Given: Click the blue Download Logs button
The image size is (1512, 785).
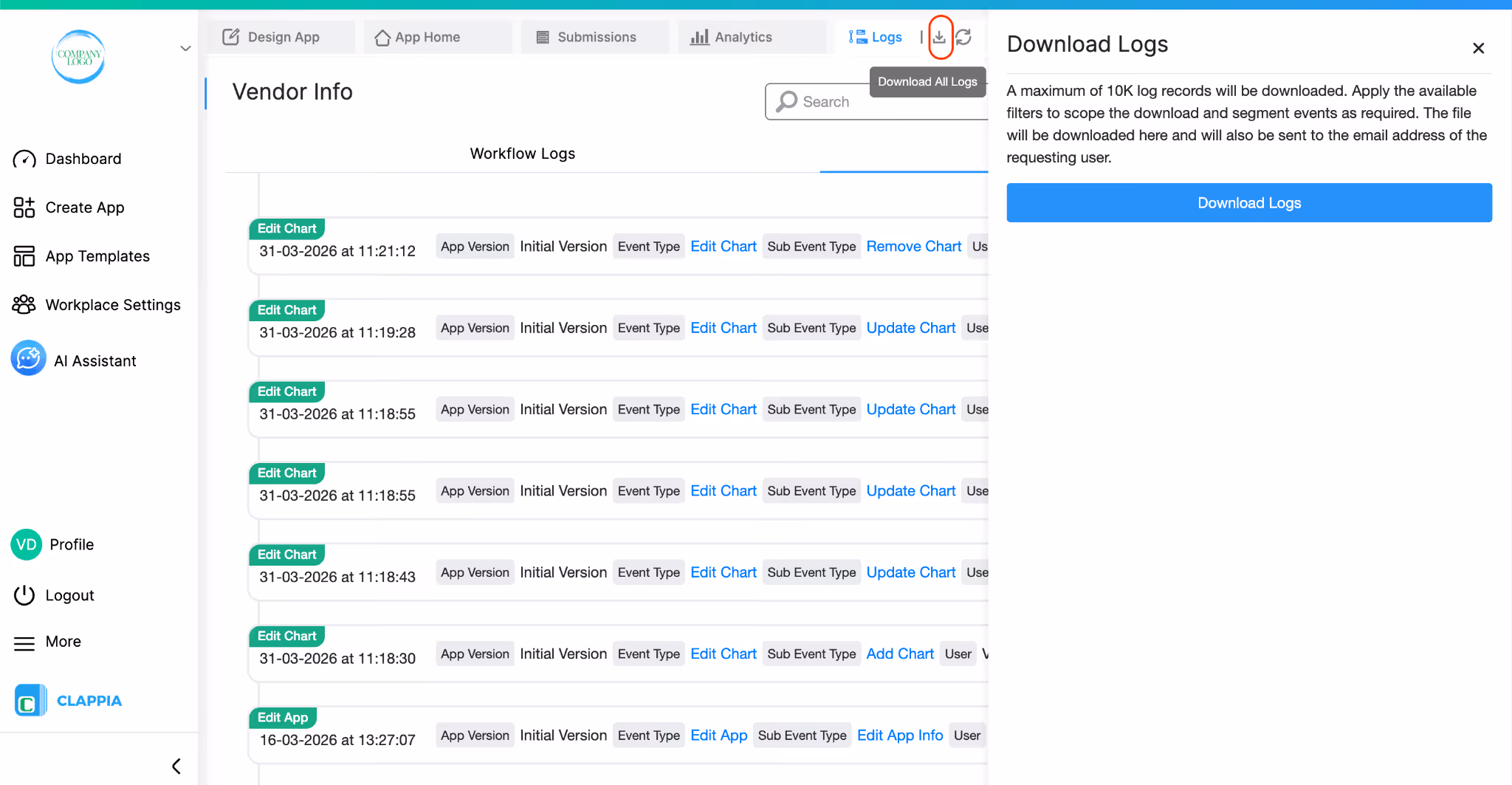Looking at the screenshot, I should (x=1249, y=203).
